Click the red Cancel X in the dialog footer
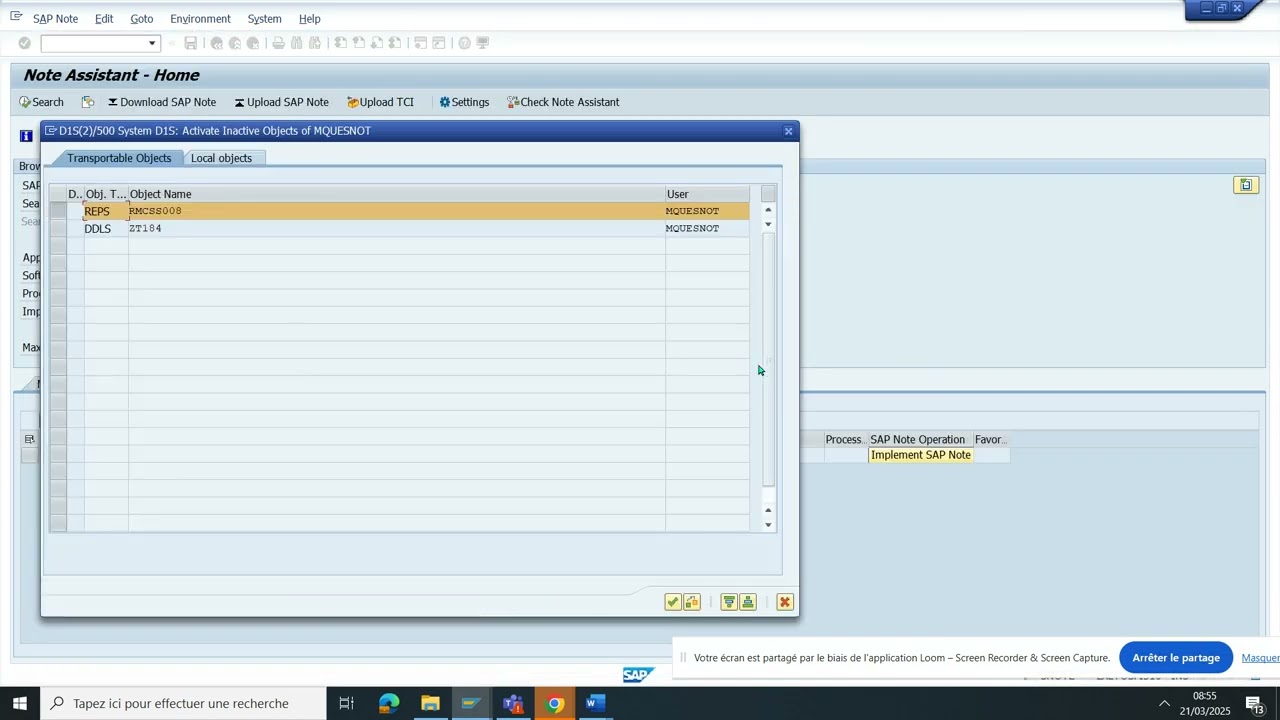This screenshot has width=1280, height=720. click(785, 602)
